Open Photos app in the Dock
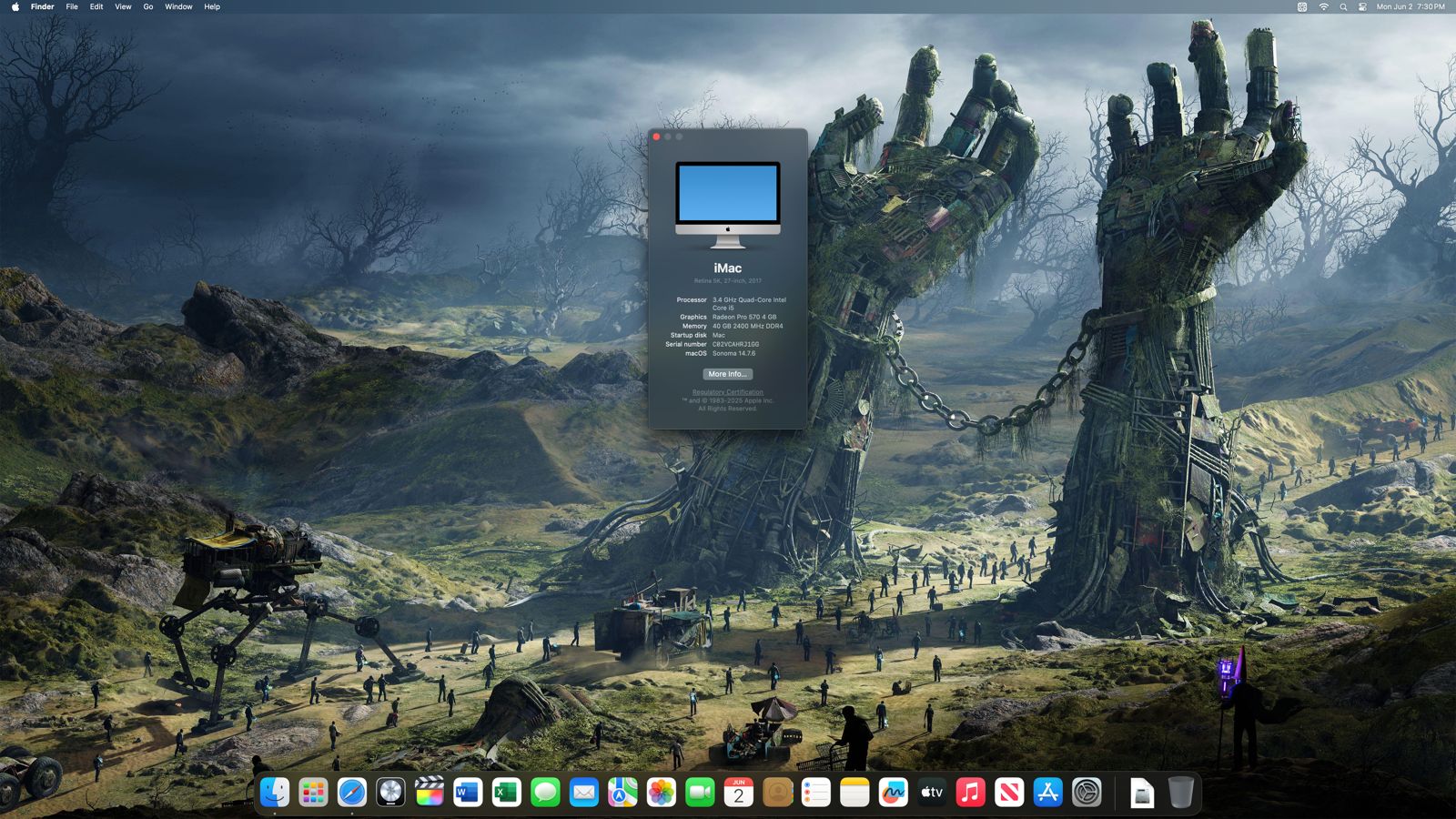The image size is (1456, 819). 662,793
